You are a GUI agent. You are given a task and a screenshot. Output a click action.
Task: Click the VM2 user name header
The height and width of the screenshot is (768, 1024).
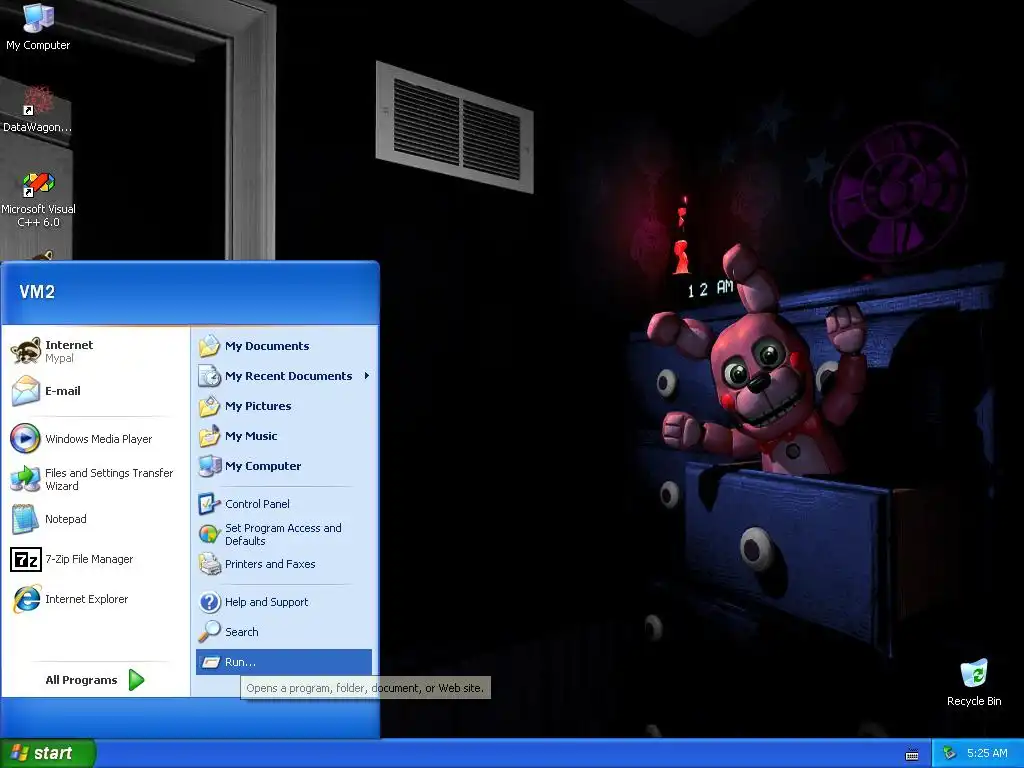pyautogui.click(x=37, y=292)
